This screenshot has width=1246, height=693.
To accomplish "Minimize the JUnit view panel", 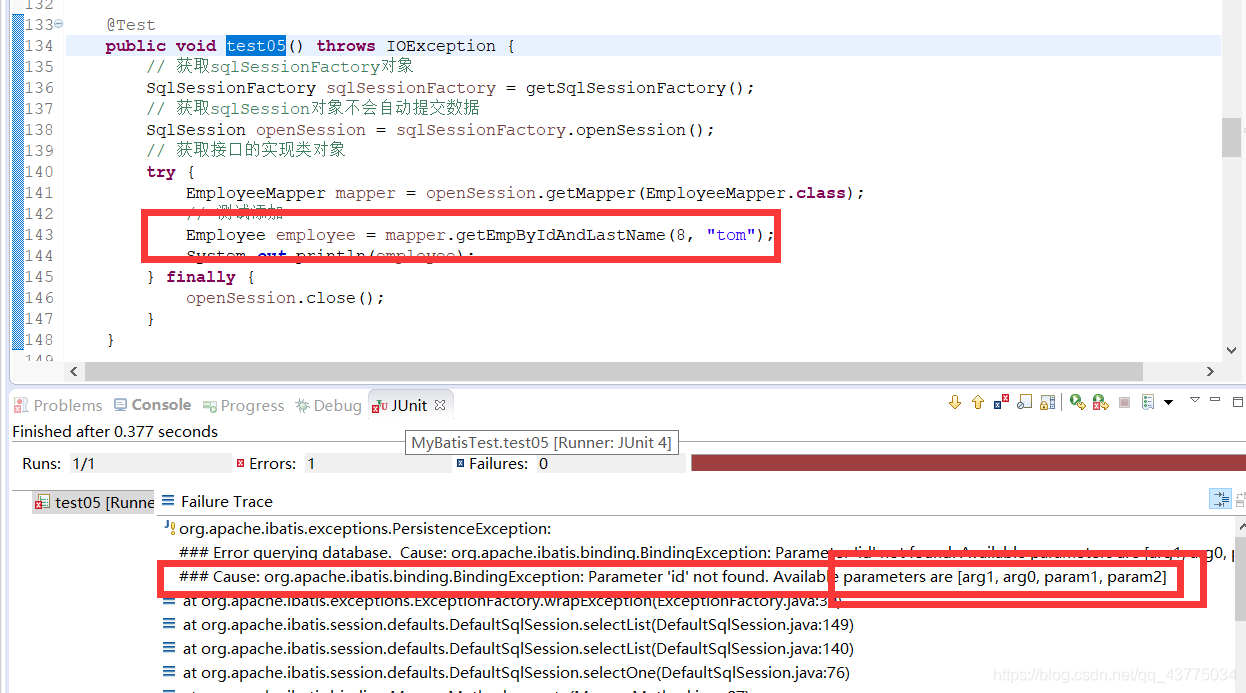I will 1215,399.
